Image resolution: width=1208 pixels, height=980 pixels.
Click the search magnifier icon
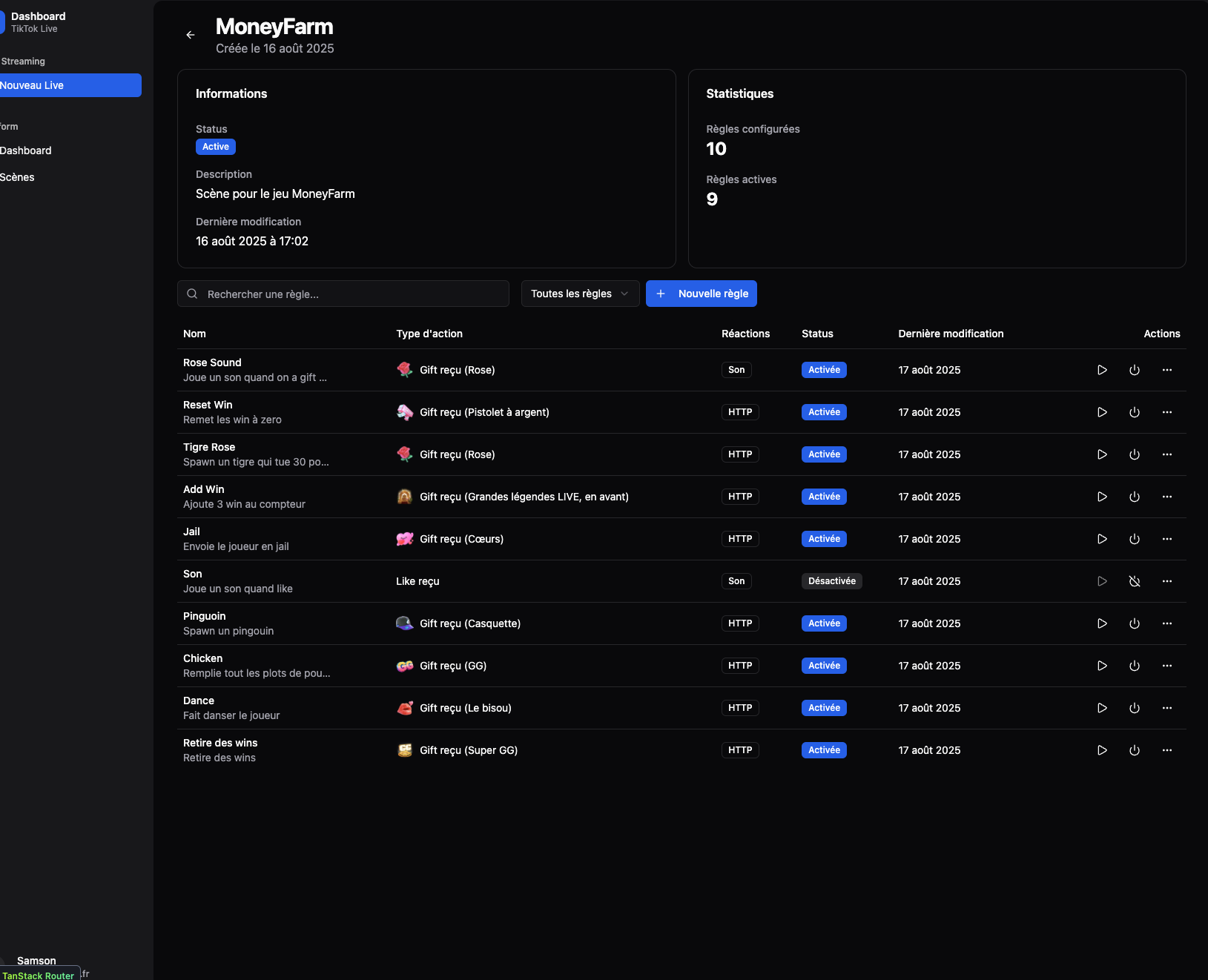(192, 294)
